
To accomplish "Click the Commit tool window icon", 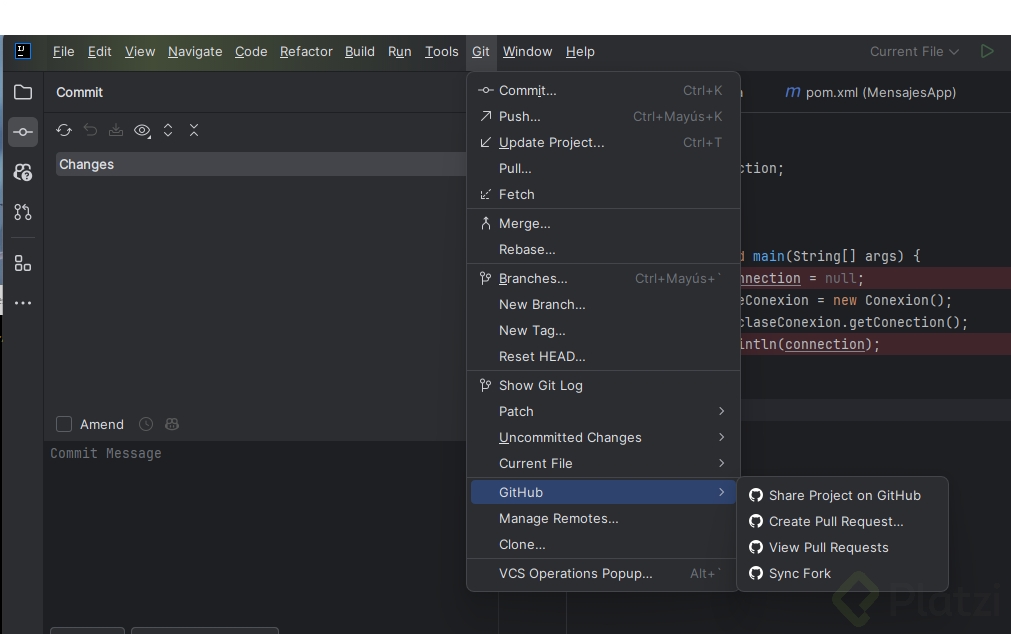I will 23,132.
